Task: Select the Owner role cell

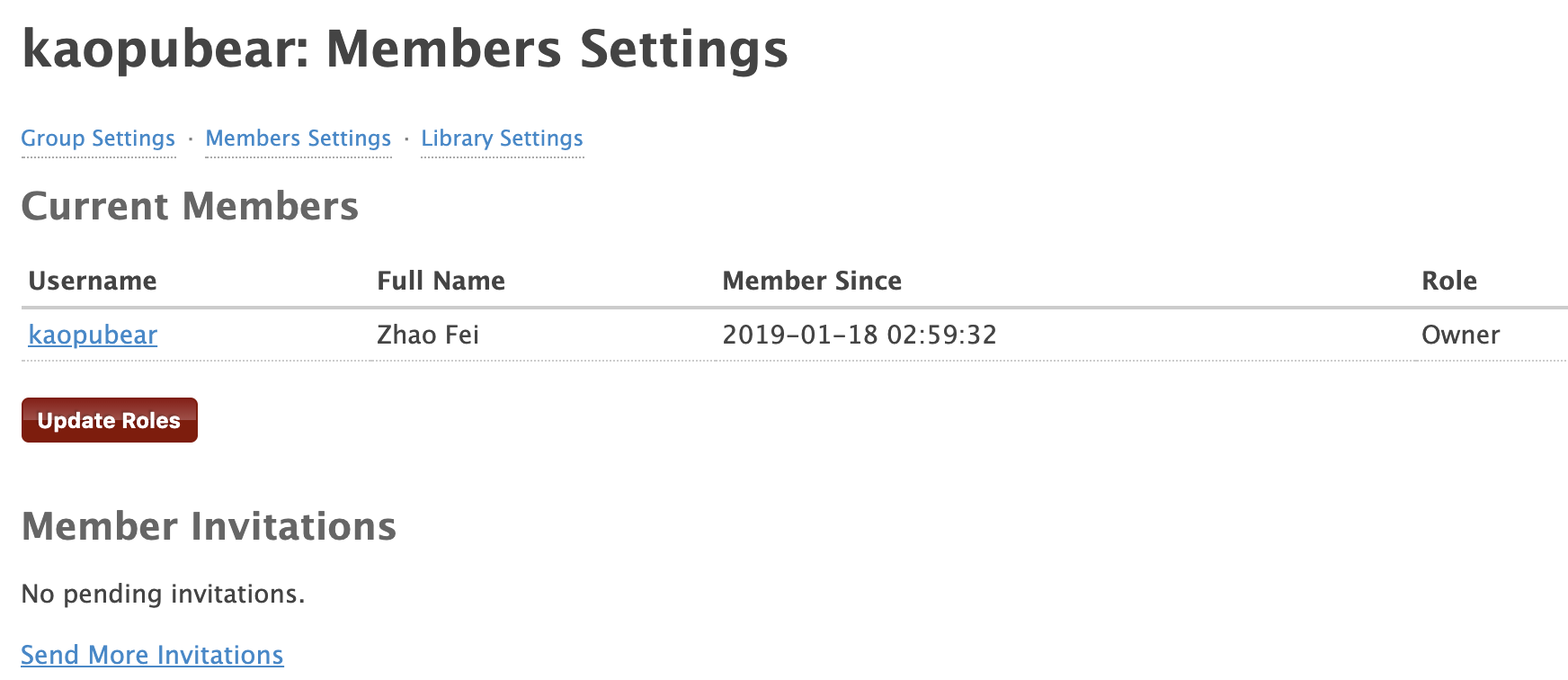Action: tap(1460, 335)
